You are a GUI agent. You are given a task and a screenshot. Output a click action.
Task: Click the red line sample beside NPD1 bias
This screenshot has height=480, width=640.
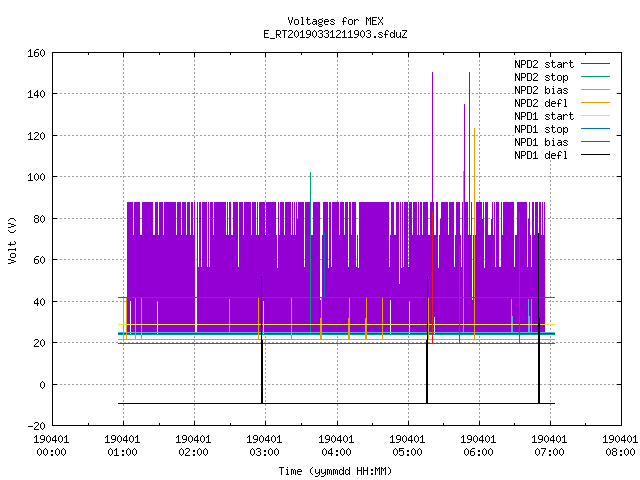(x=595, y=142)
